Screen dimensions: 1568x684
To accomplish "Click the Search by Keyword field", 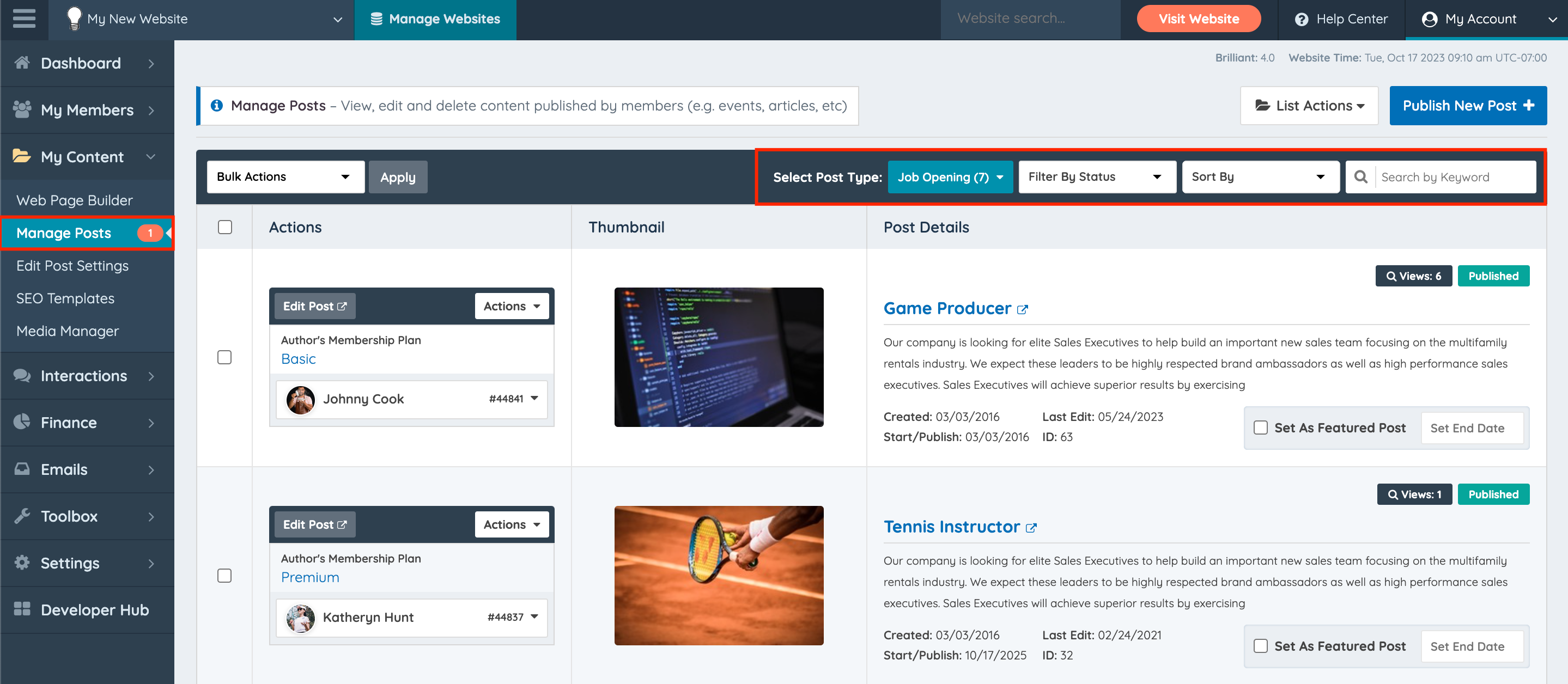I will tap(1454, 177).
